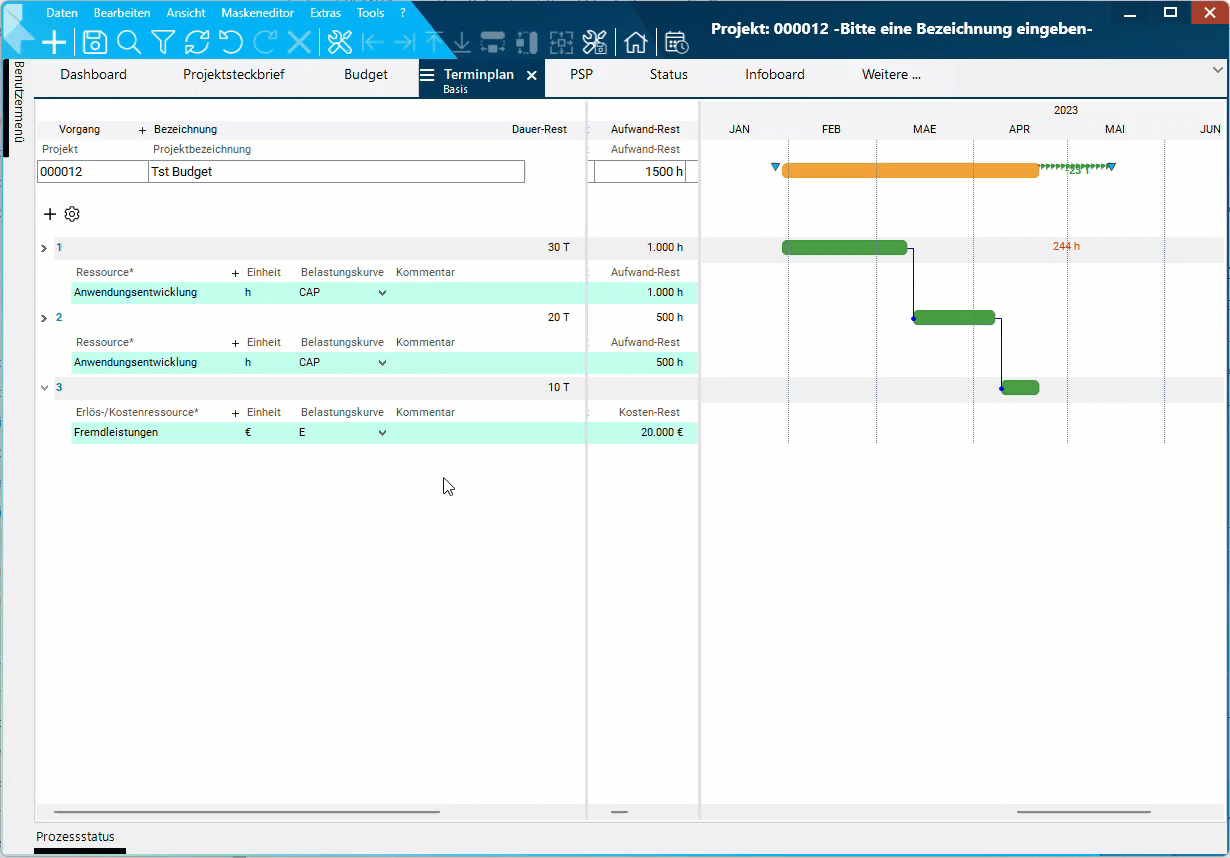Open the home icon in toolbar
The height and width of the screenshot is (858, 1230).
635,42
